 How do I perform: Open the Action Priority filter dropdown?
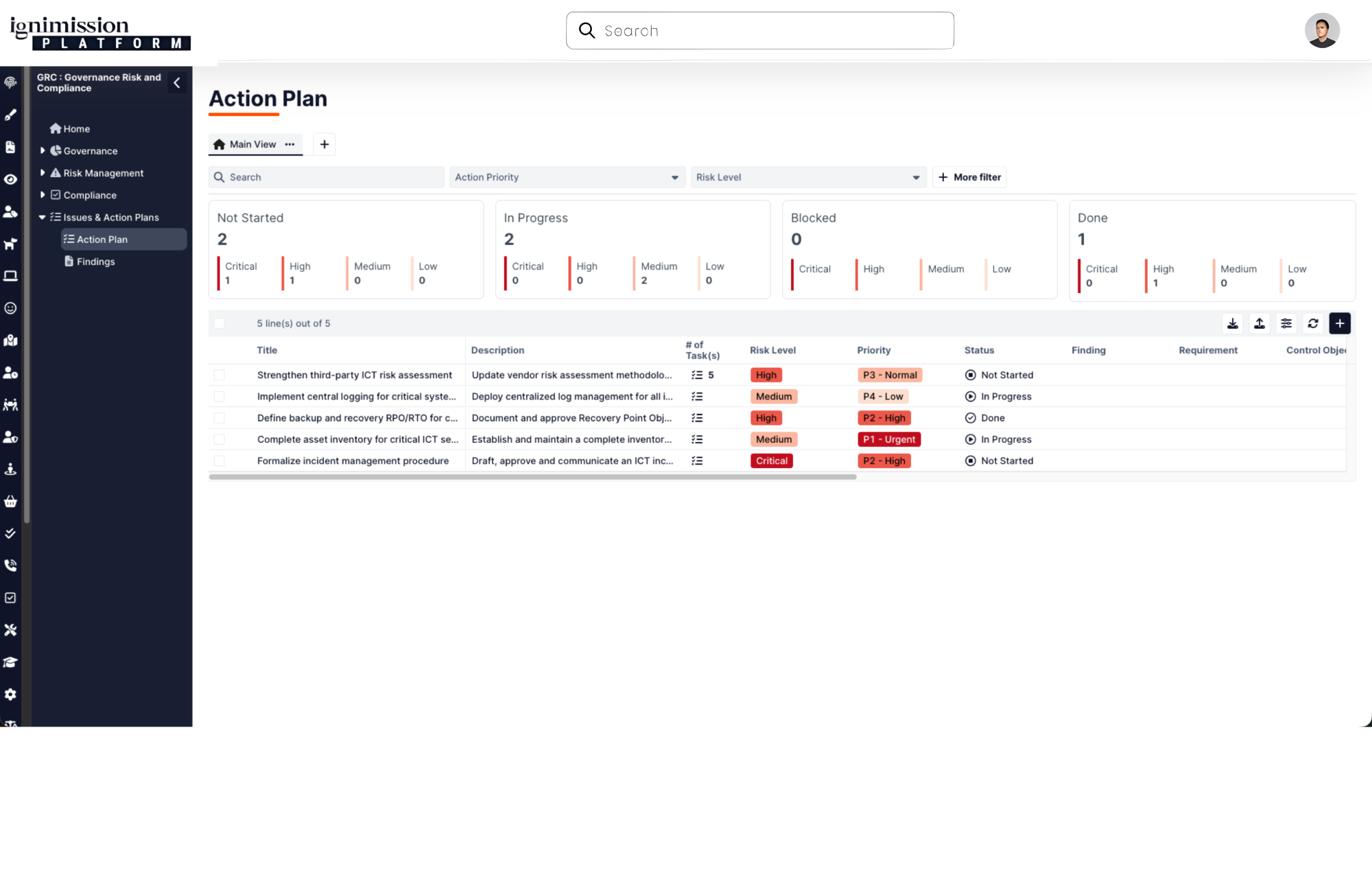pos(566,177)
